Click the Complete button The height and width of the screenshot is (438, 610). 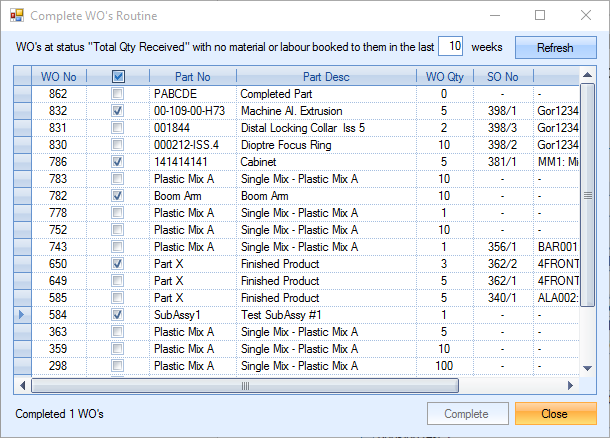467,413
